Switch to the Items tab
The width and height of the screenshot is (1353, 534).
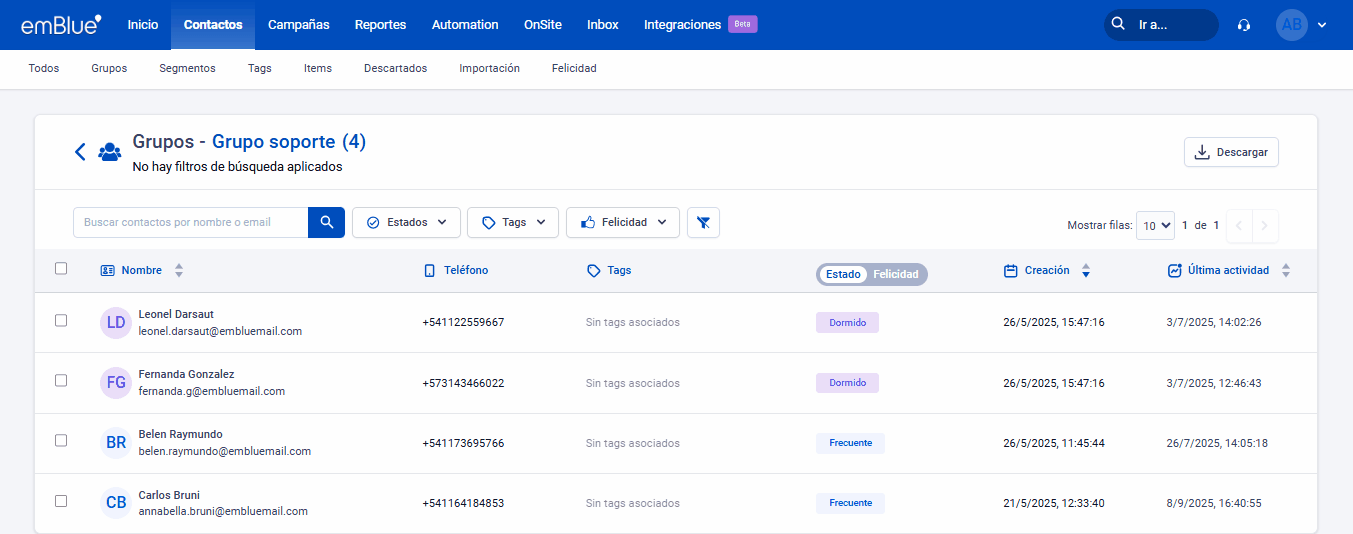(318, 68)
